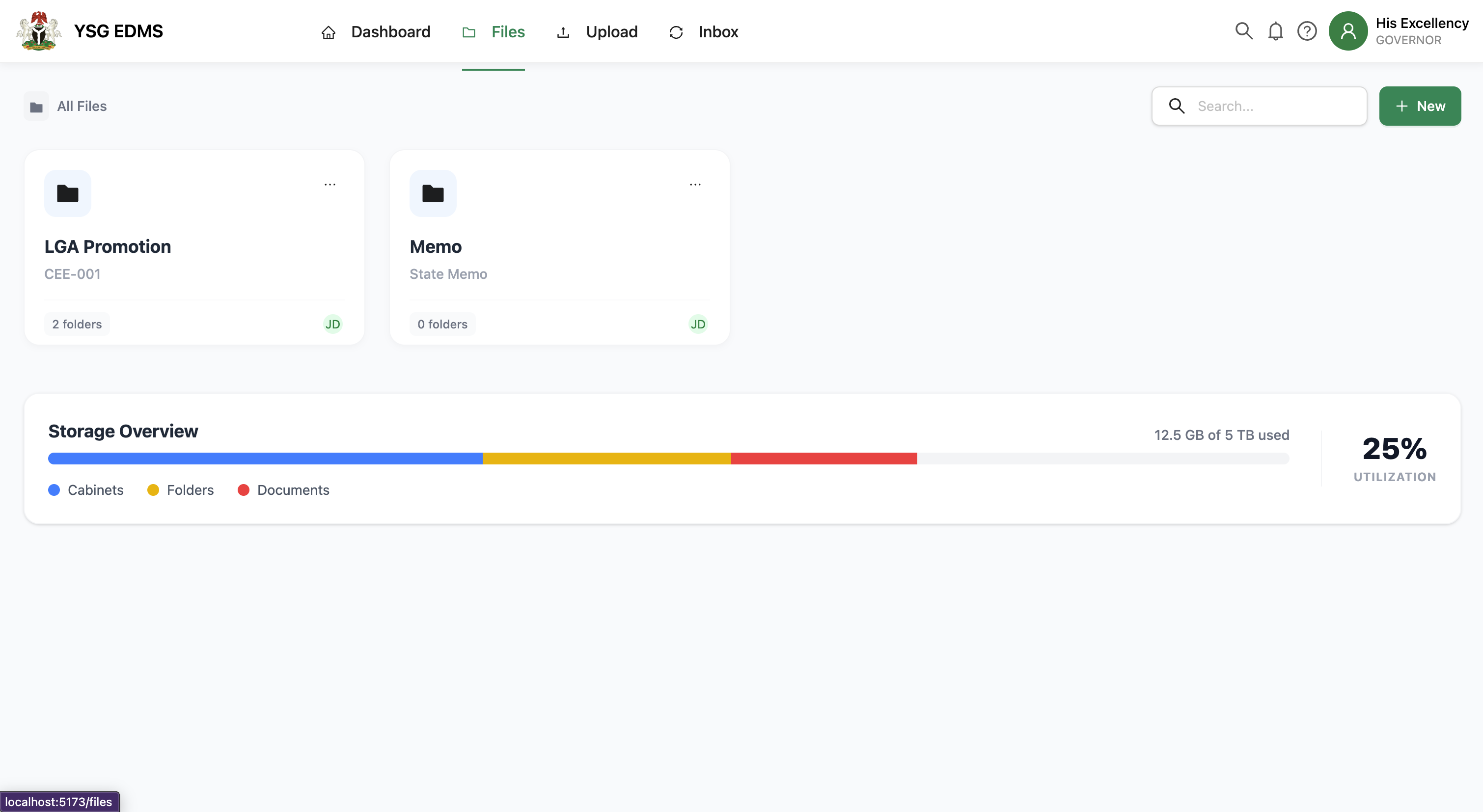The image size is (1483, 812).
Task: Click the red Documents segment of storage bar
Action: pyautogui.click(x=823, y=459)
